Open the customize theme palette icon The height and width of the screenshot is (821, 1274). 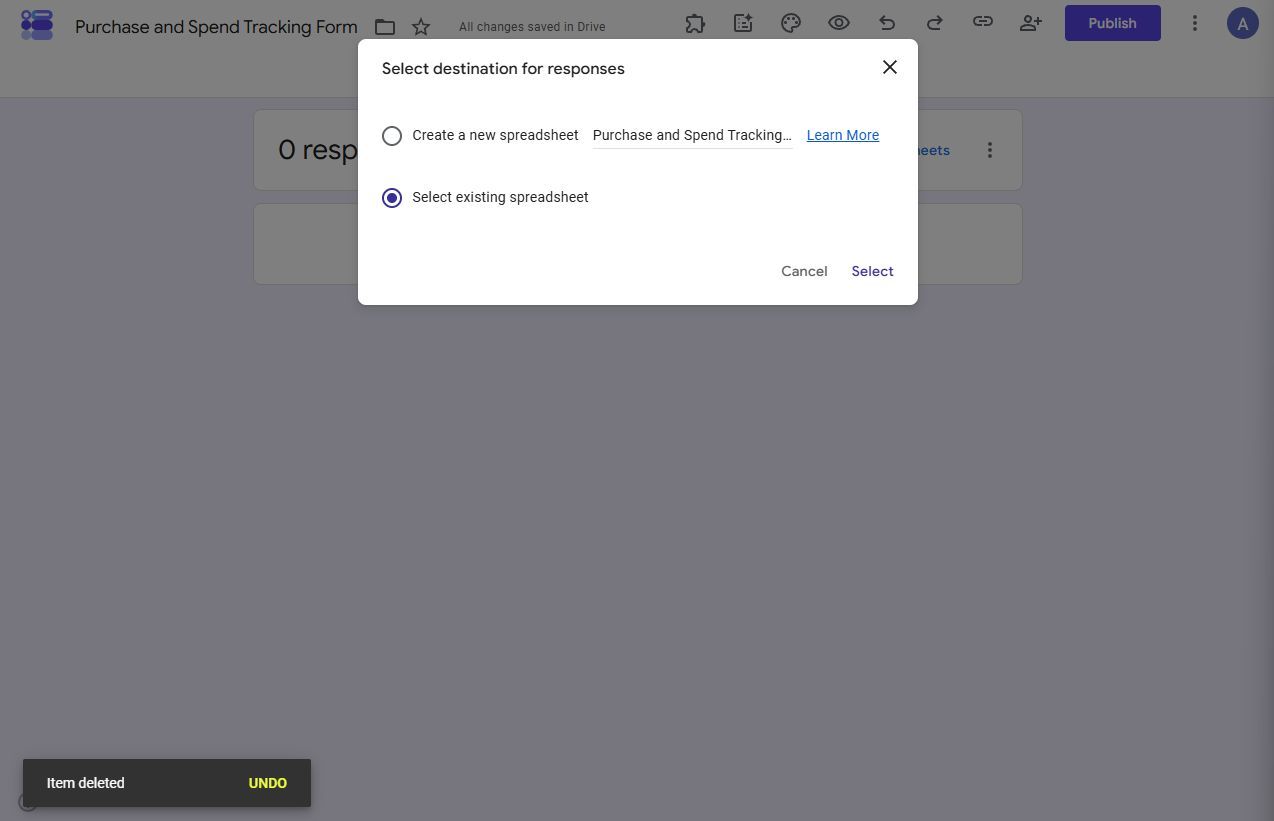(x=791, y=23)
